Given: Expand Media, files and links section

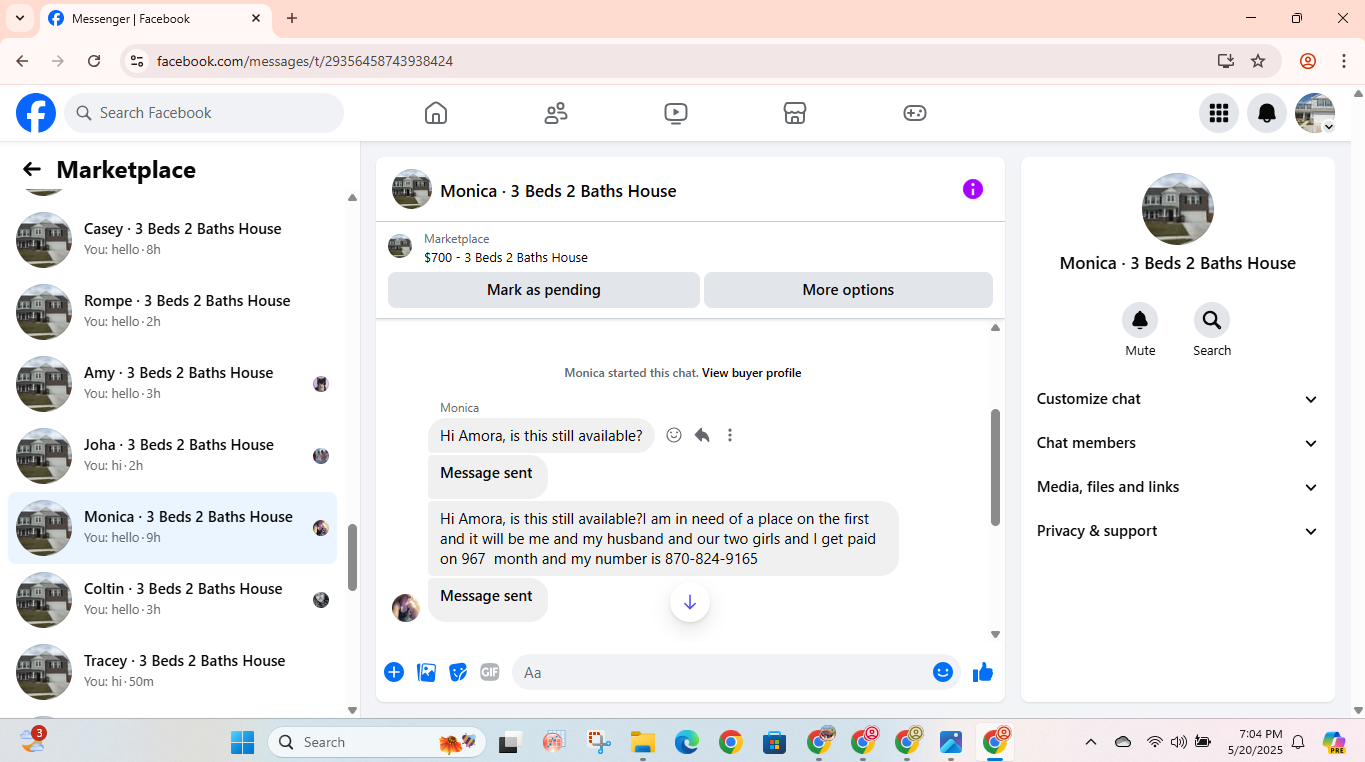Looking at the screenshot, I should (x=1177, y=487).
